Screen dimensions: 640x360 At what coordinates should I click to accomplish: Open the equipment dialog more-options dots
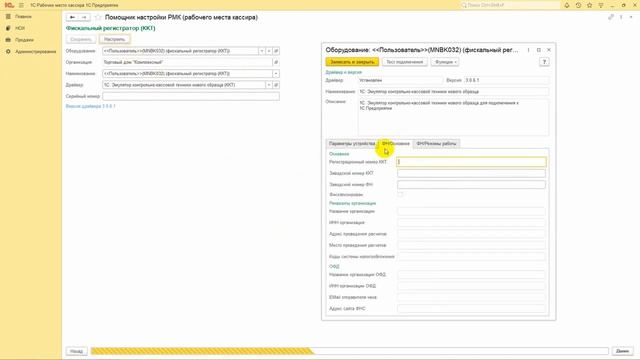pyautogui.click(x=528, y=50)
